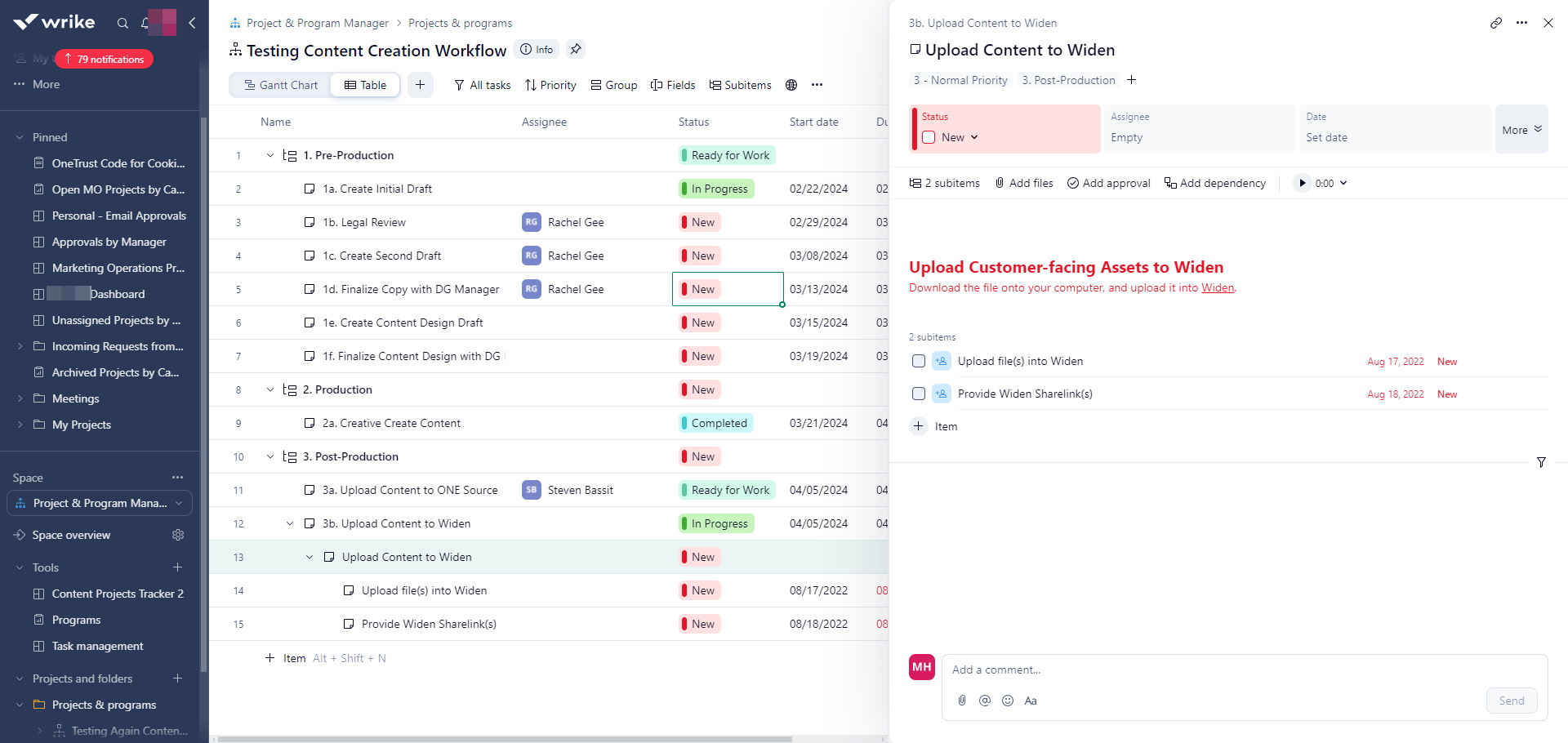Collapse the 3. Post-Production group
This screenshot has height=743, width=1568.
pyautogui.click(x=270, y=456)
